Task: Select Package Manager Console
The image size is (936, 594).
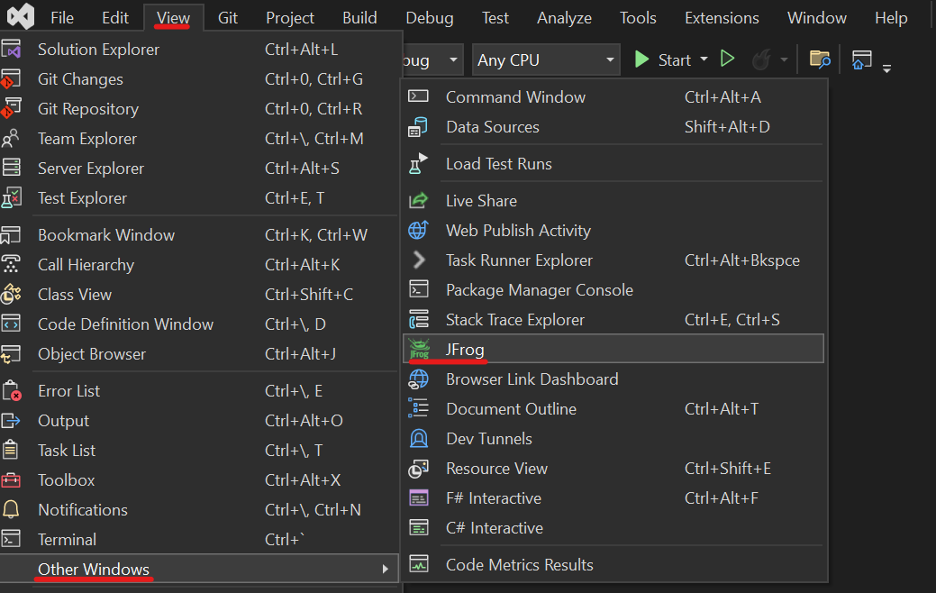Action: [539, 290]
